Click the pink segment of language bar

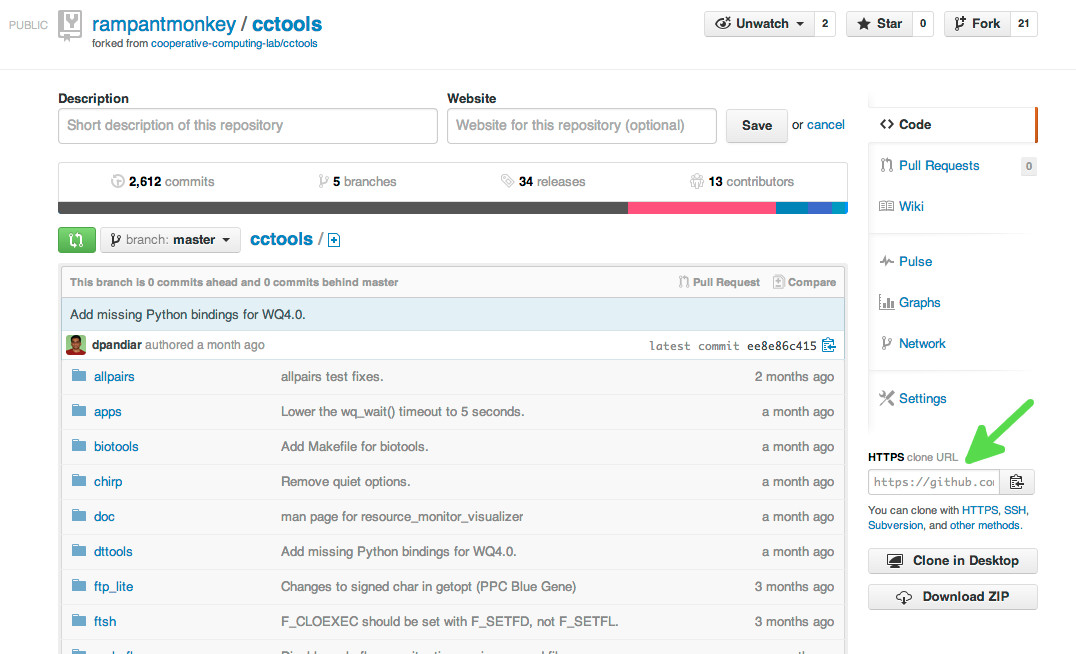click(702, 208)
